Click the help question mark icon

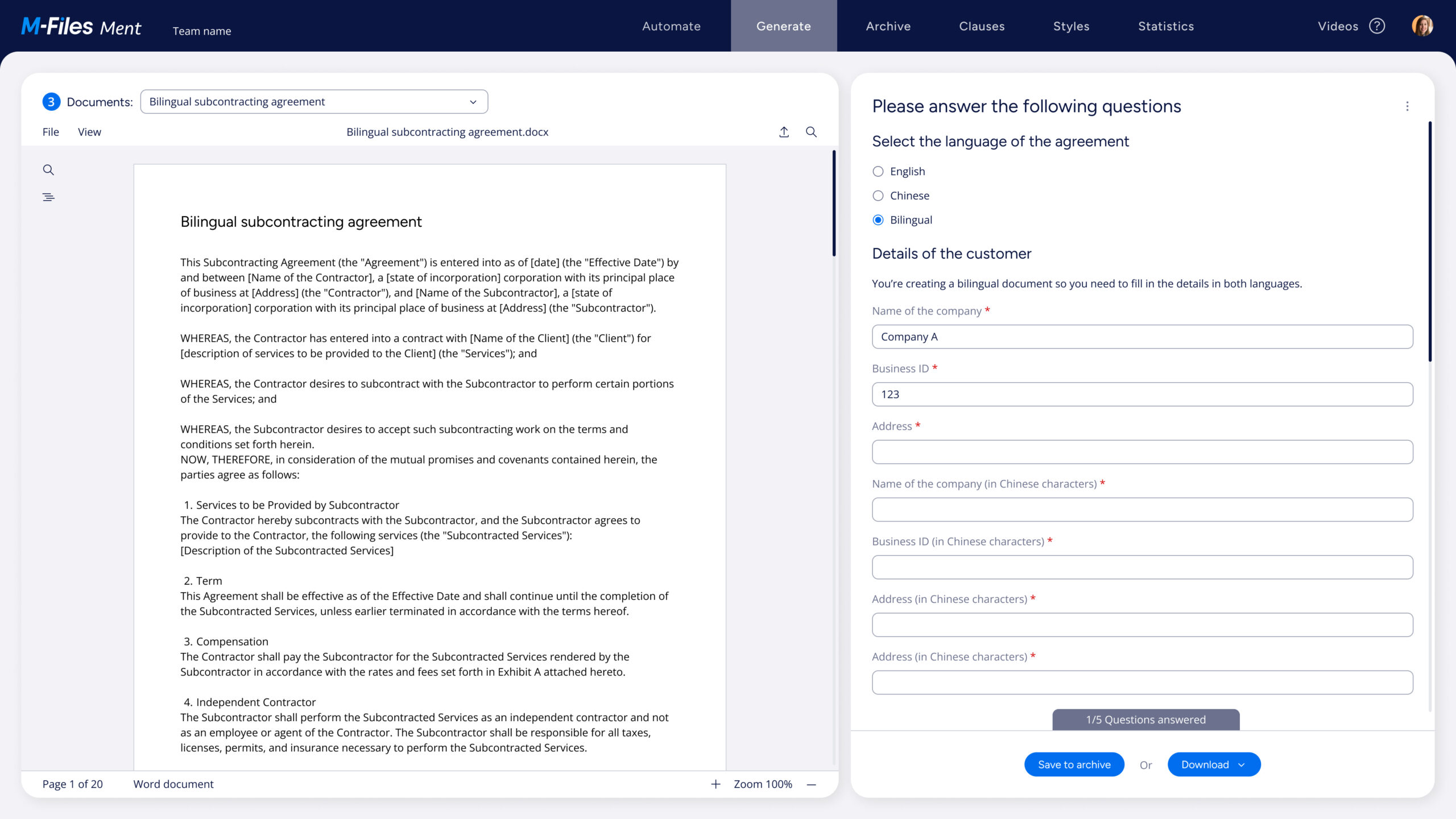(x=1377, y=26)
